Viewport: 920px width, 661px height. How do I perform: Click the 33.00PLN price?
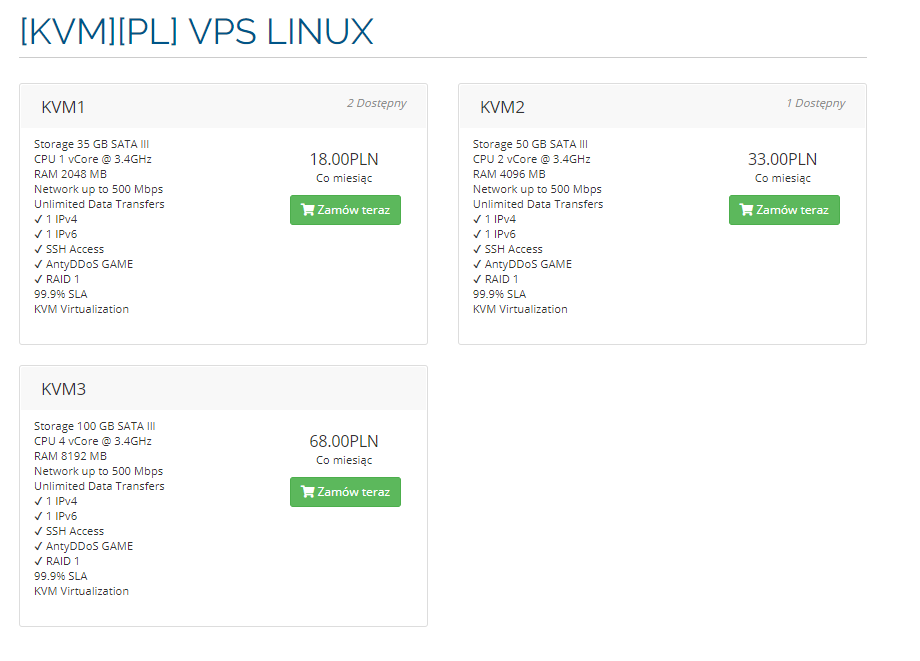783,159
